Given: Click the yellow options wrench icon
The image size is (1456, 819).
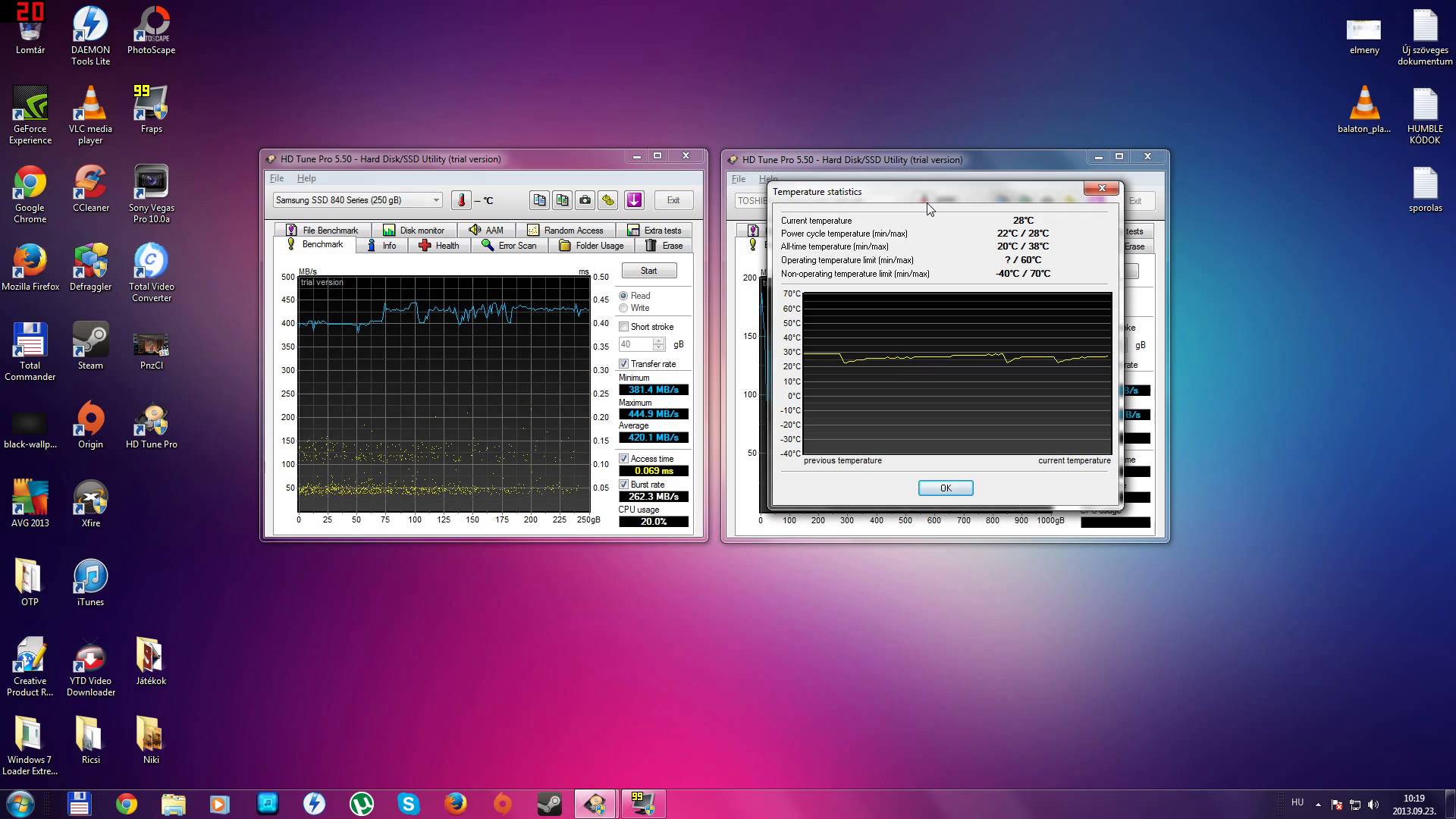Looking at the screenshot, I should pyautogui.click(x=607, y=200).
